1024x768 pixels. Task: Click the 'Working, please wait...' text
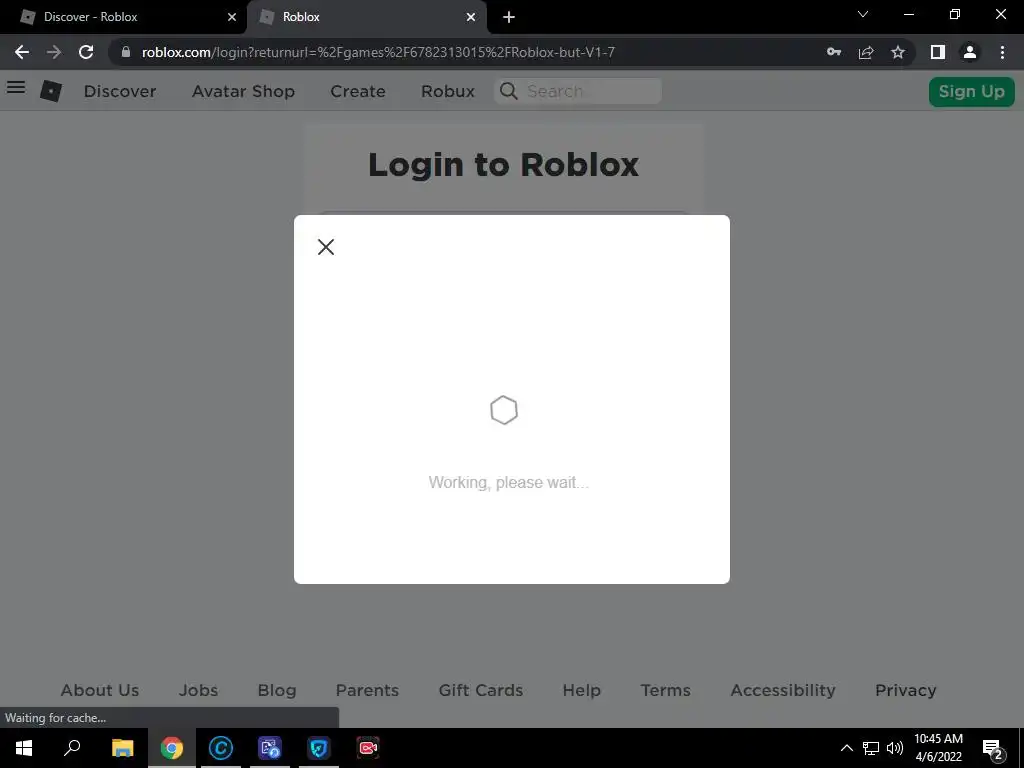(509, 483)
